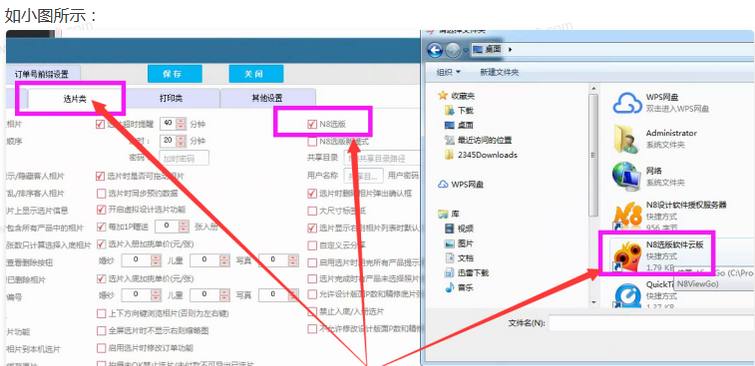Screen dimensions: 755x366
Task: Select the QuickTime shortcut icon
Action: click(626, 294)
